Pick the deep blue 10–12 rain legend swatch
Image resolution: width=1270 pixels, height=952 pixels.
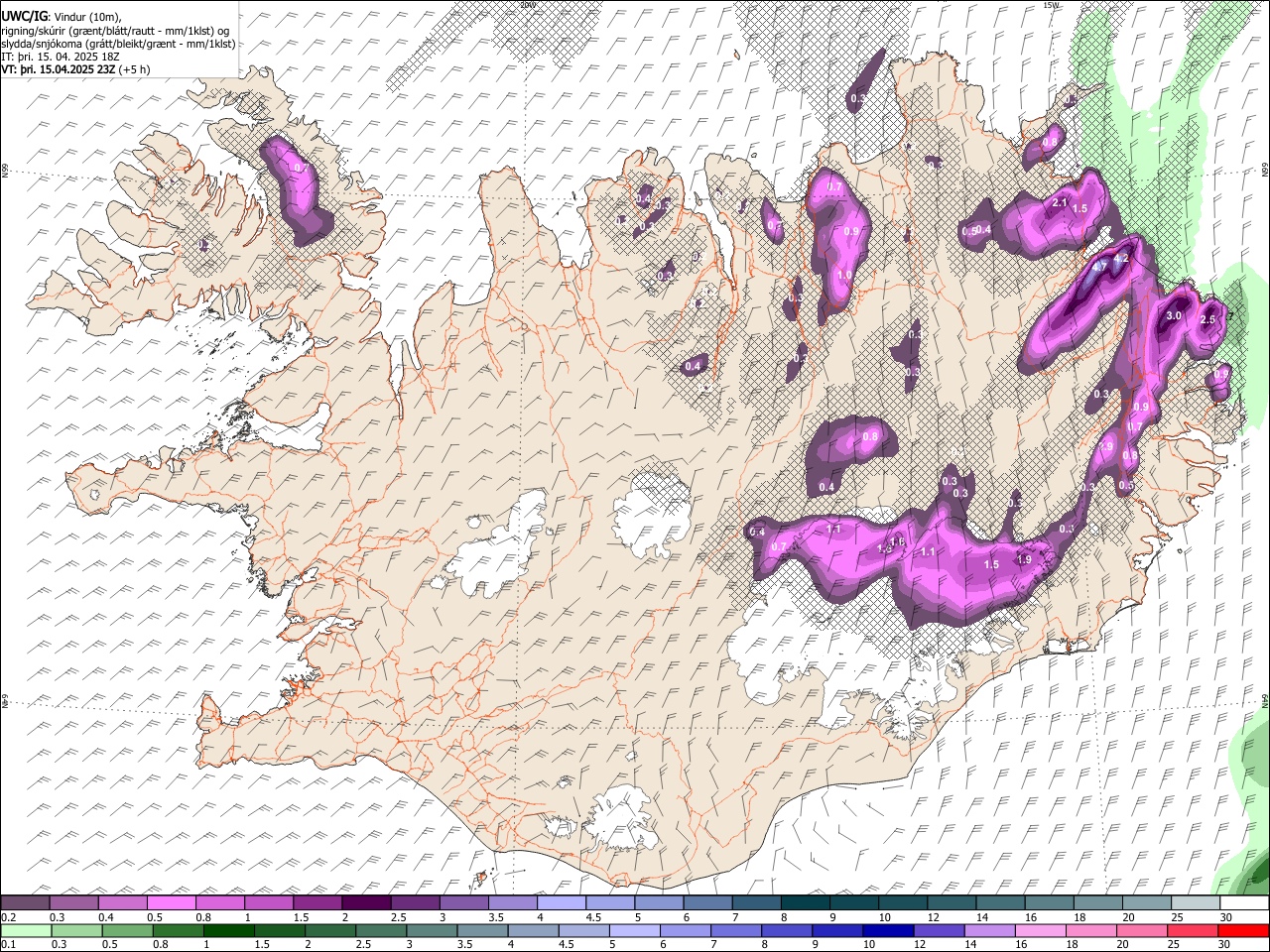[x=887, y=930]
